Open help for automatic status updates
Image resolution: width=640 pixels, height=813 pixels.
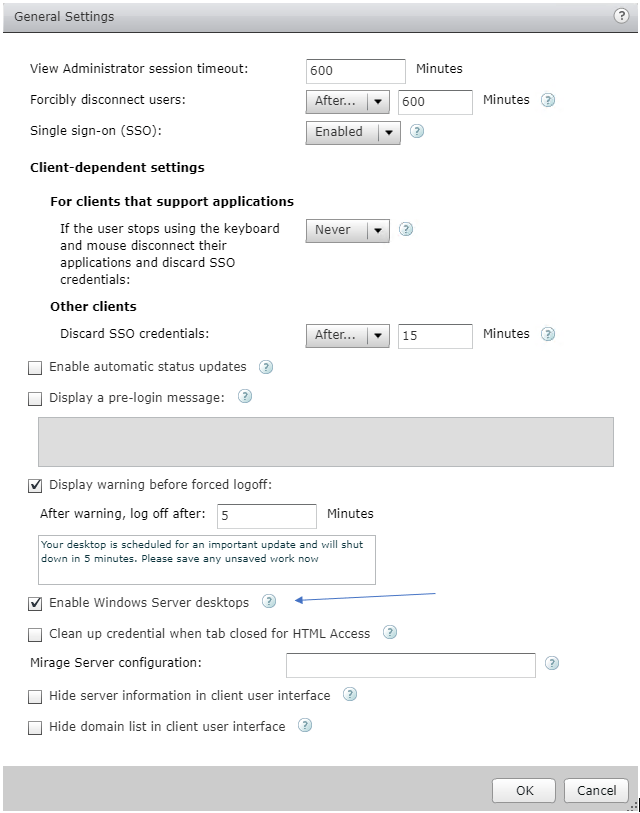click(266, 368)
